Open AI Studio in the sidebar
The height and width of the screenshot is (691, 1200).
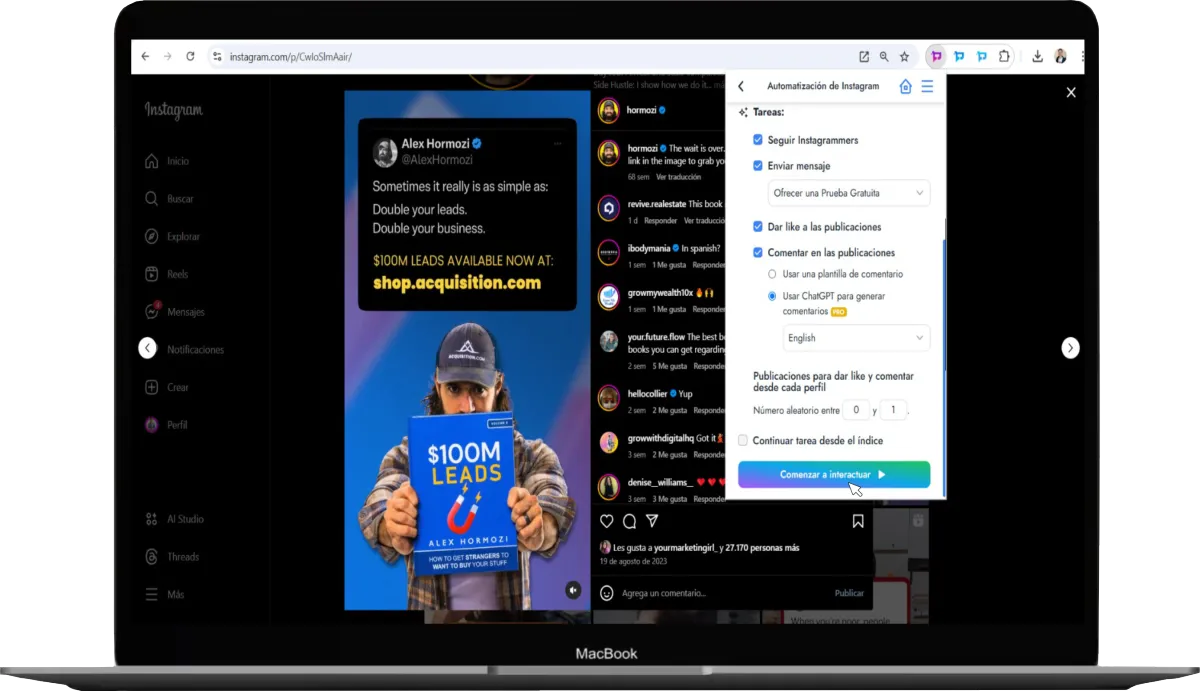(x=174, y=519)
